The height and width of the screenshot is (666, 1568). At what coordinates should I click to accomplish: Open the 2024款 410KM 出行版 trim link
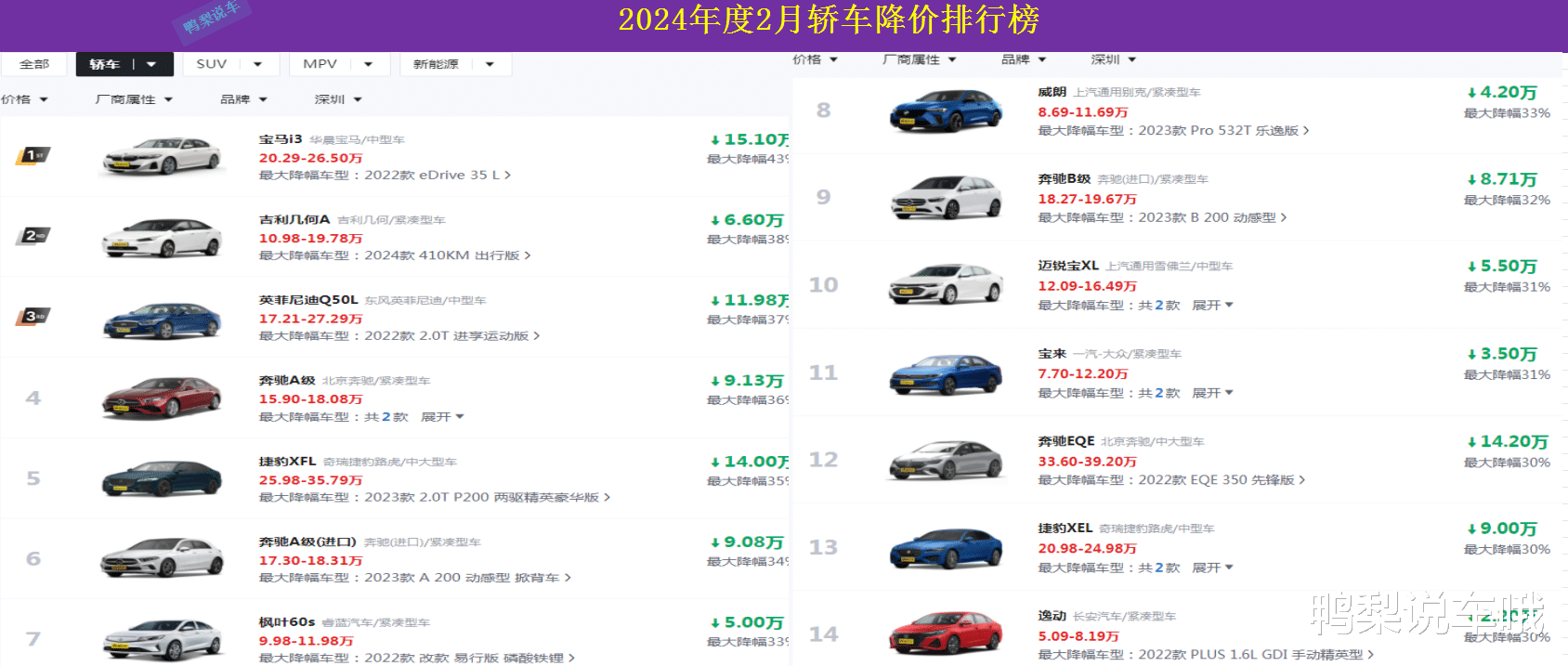(x=448, y=255)
